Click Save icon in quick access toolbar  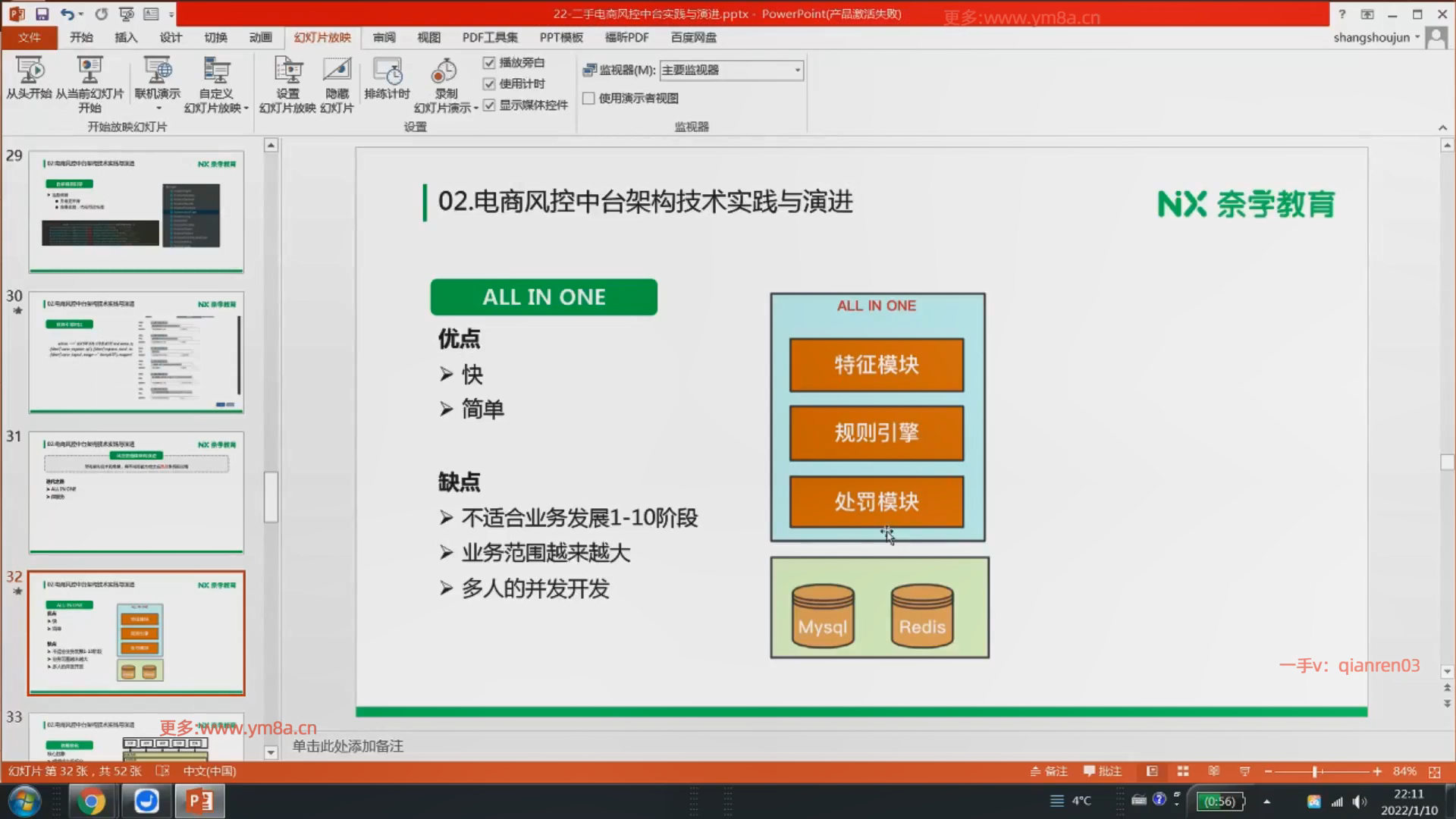[x=42, y=14]
